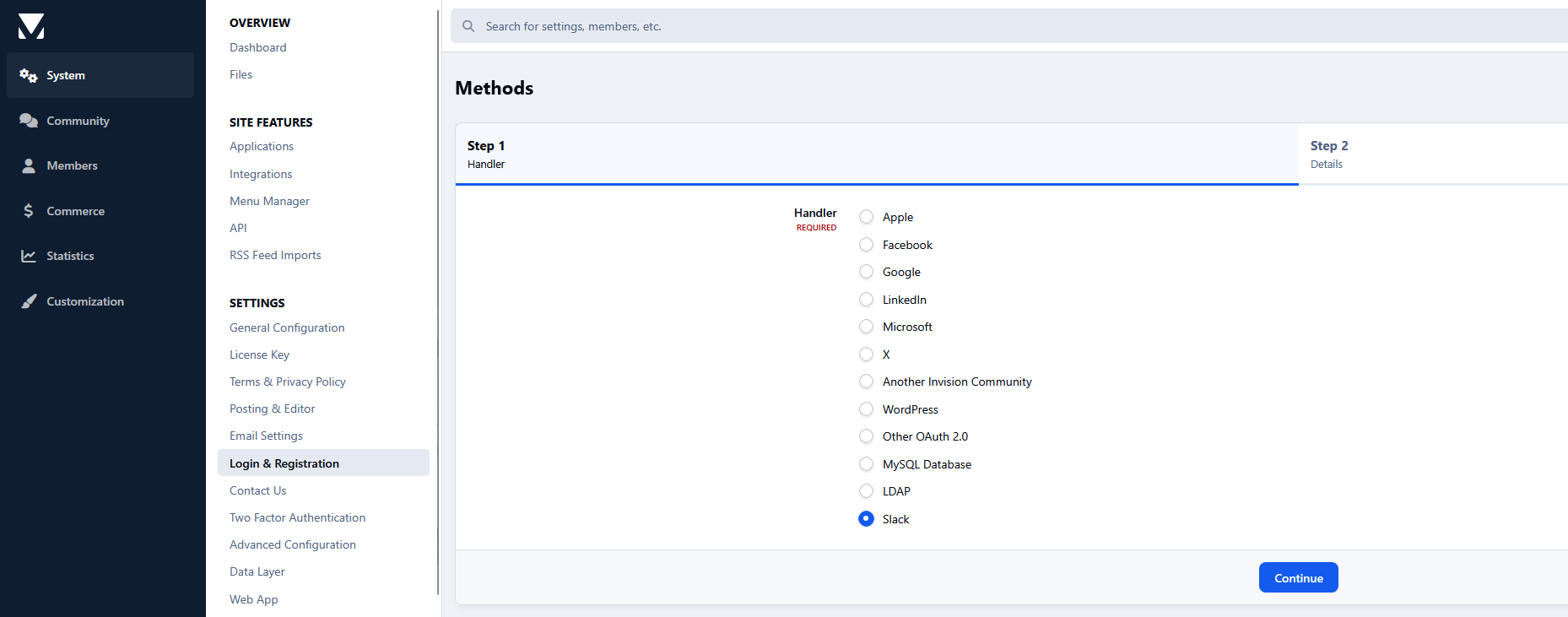
Task: Open Login & Registration settings
Action: click(323, 463)
